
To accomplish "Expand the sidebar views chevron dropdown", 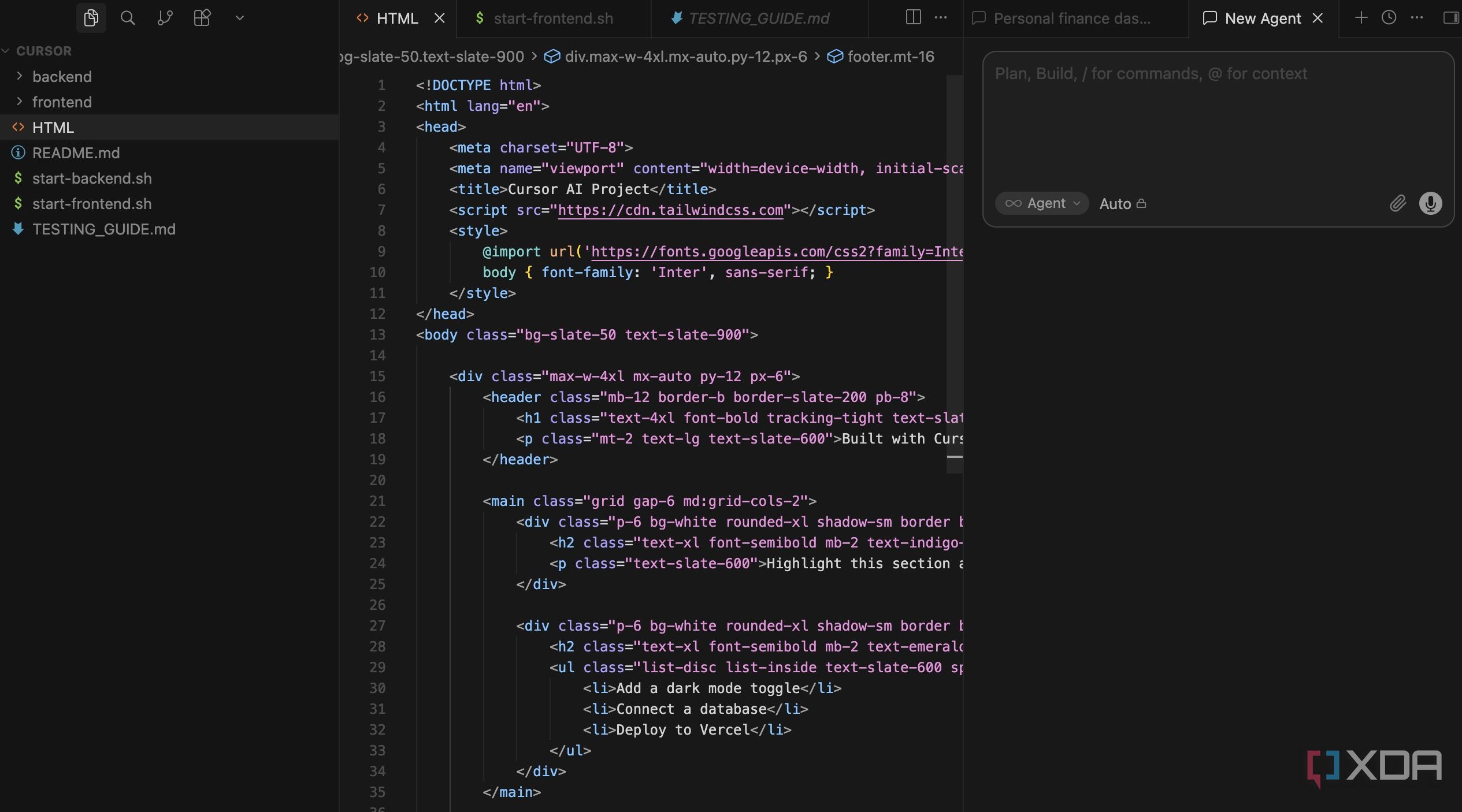I will (x=239, y=18).
